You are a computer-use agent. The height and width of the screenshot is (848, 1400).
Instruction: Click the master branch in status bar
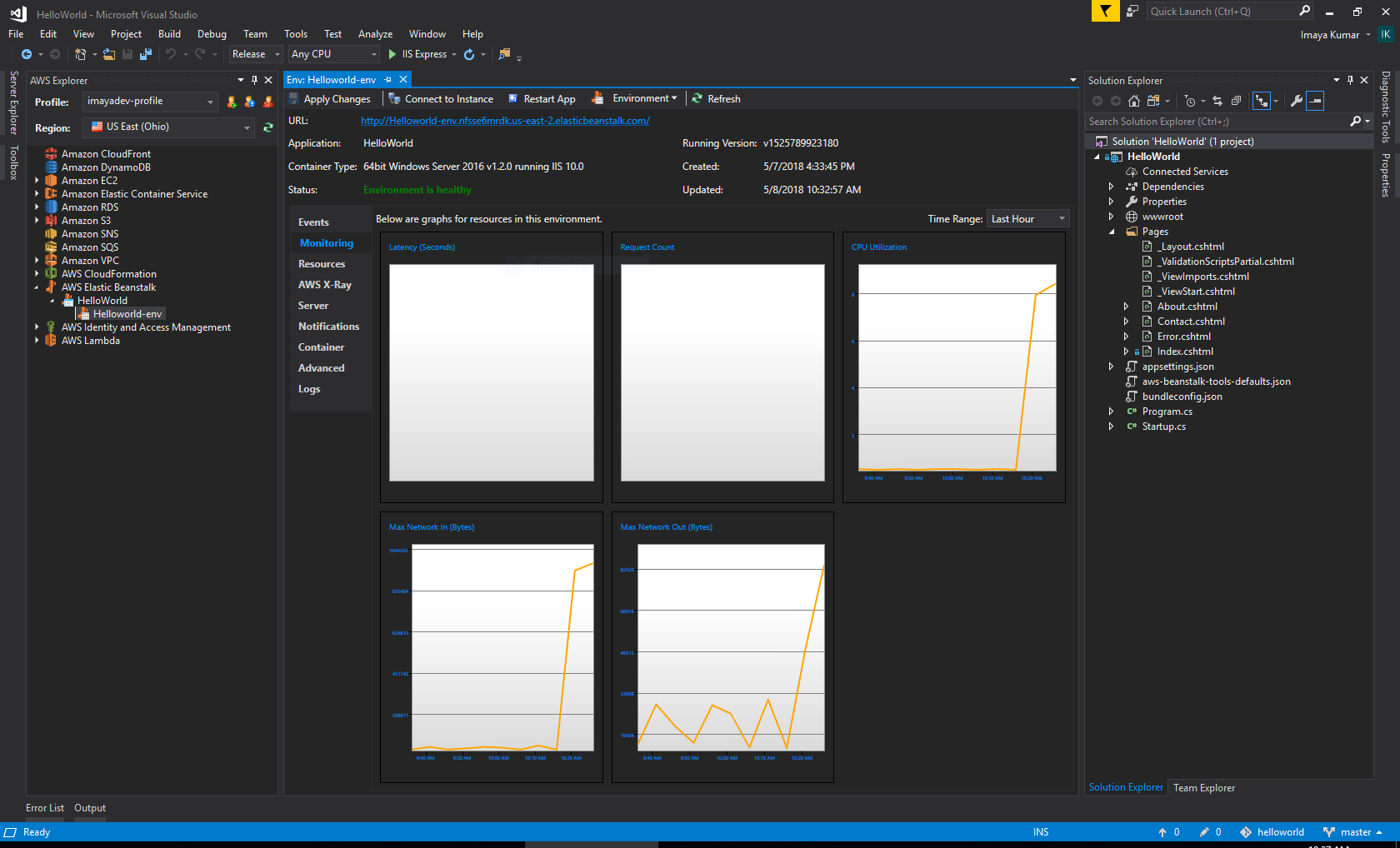coord(1353,832)
